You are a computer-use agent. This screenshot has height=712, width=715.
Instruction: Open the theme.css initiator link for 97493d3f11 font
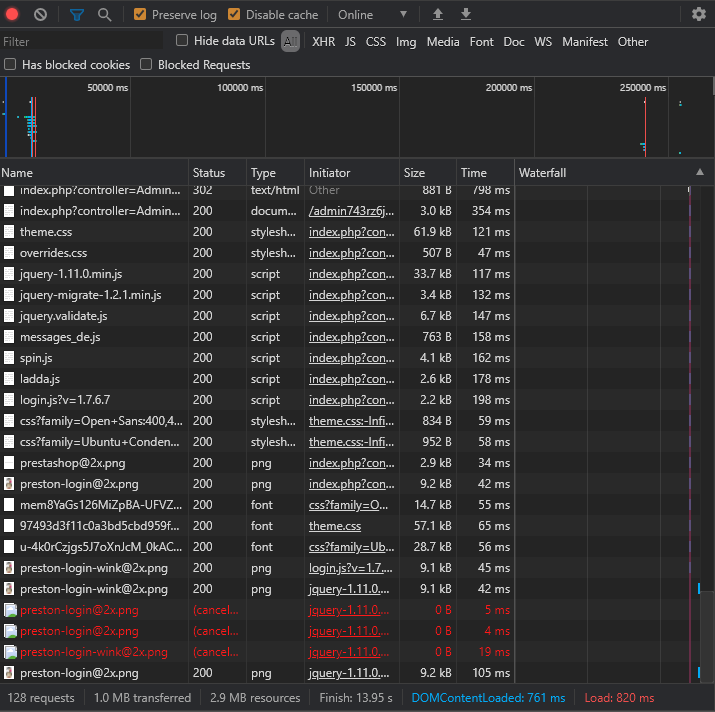click(x=334, y=526)
